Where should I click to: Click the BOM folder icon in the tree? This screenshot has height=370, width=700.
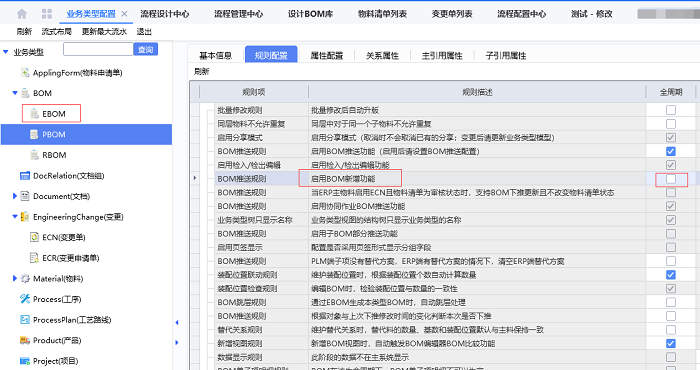point(25,93)
